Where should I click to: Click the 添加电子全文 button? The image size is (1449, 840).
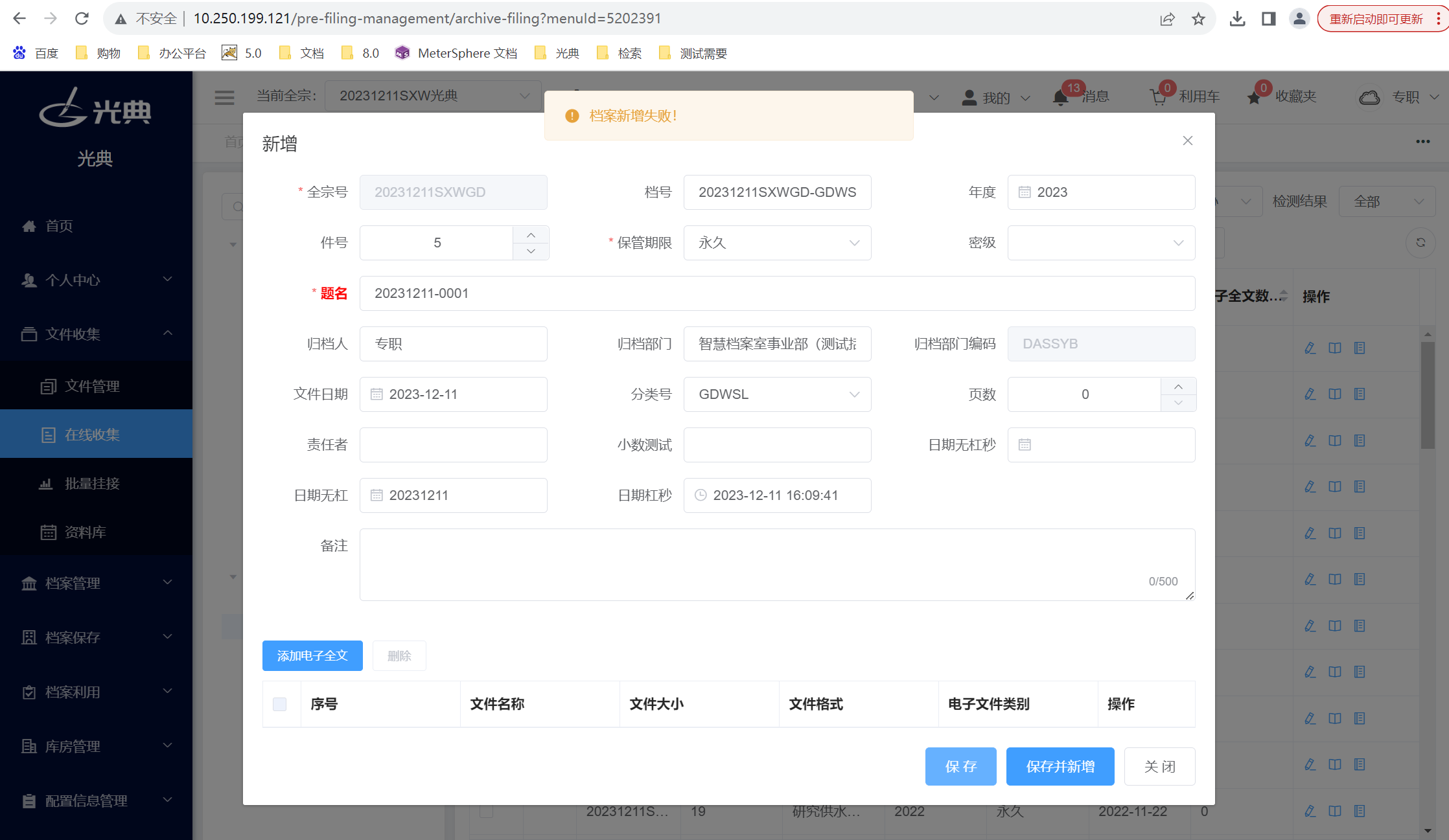312,656
